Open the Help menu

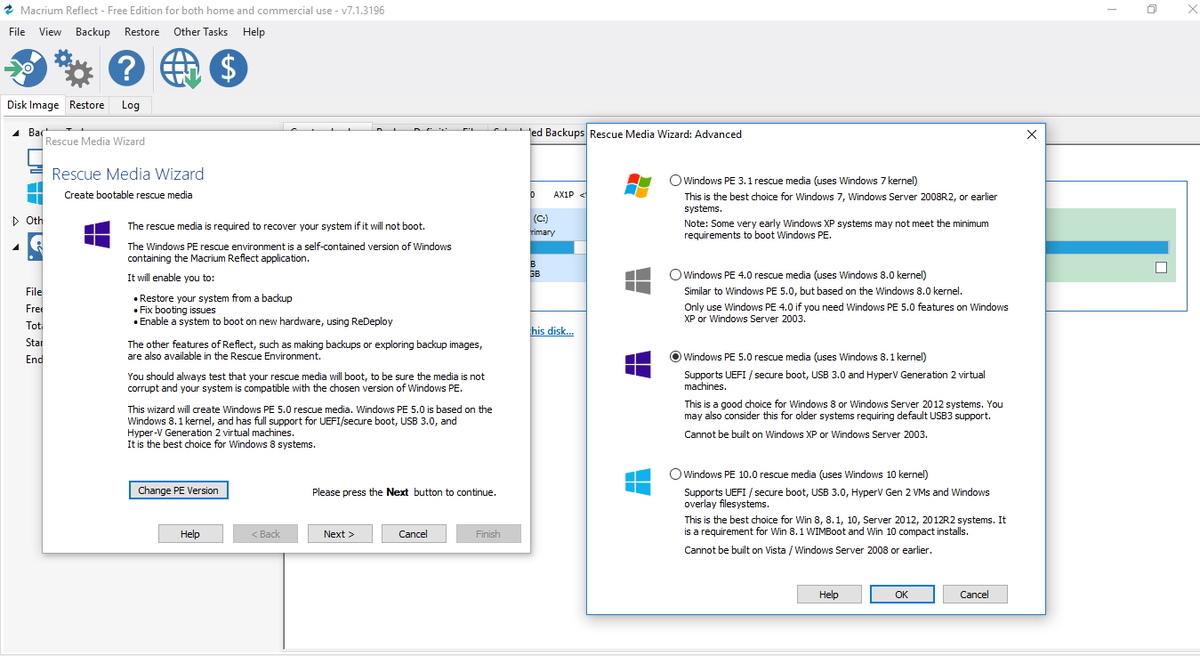click(x=254, y=32)
